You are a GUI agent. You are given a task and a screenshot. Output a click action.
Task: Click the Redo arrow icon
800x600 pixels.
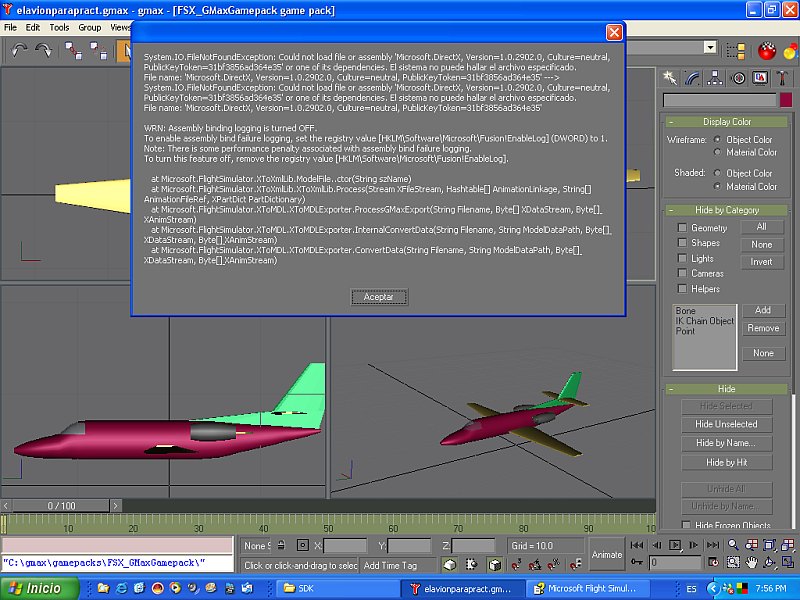pos(44,50)
